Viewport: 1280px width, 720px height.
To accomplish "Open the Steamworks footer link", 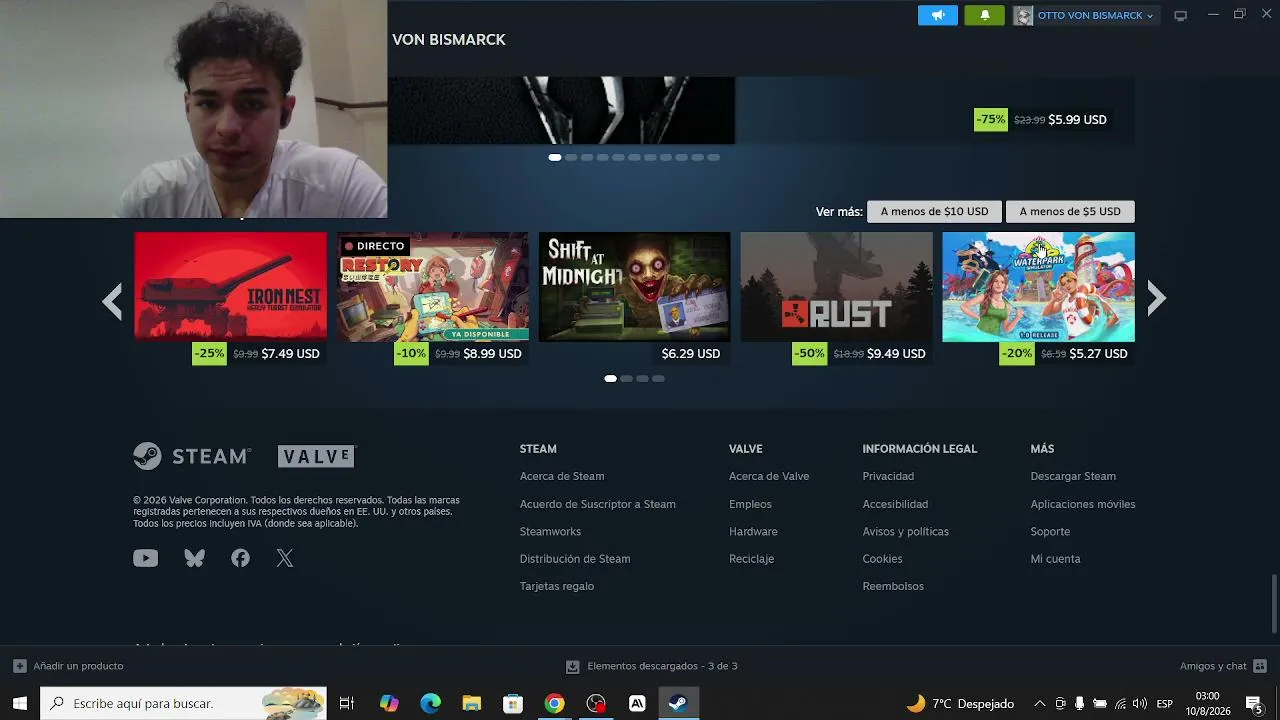I will pyautogui.click(x=550, y=532).
